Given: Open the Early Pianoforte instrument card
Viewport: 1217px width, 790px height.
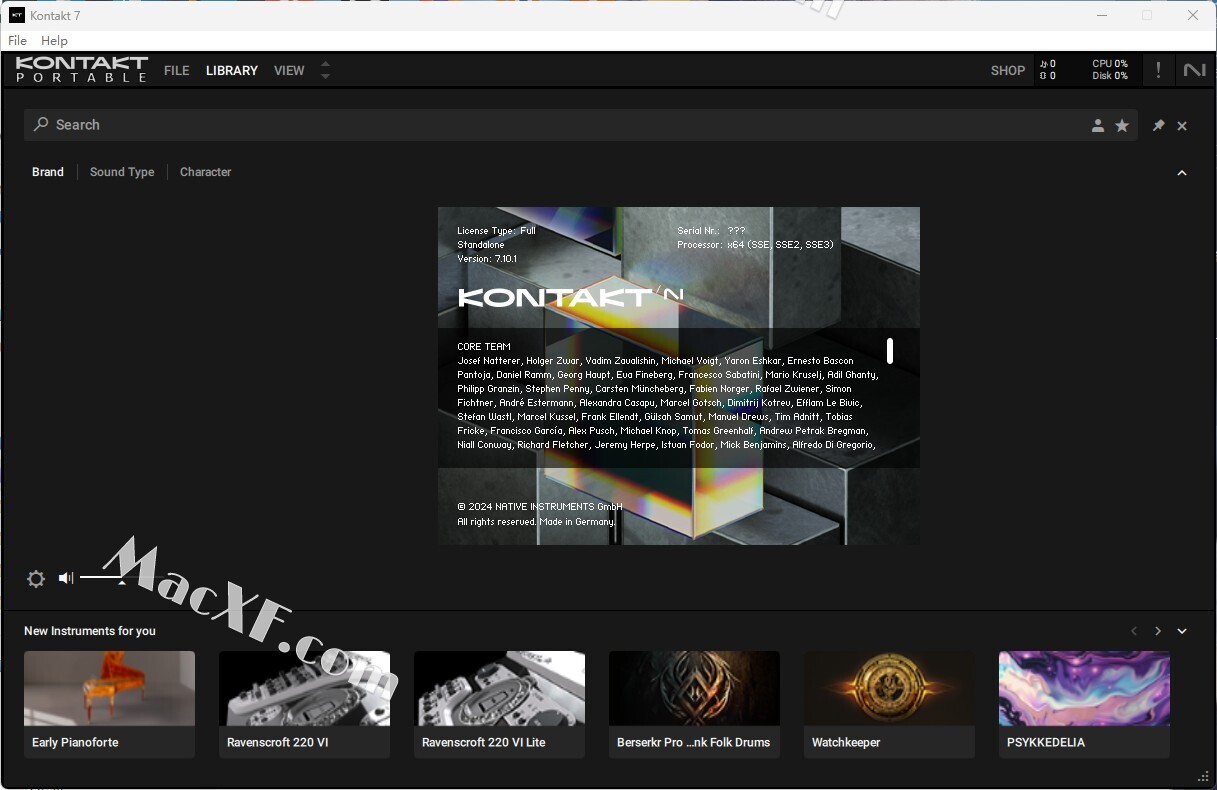Looking at the screenshot, I should point(110,704).
